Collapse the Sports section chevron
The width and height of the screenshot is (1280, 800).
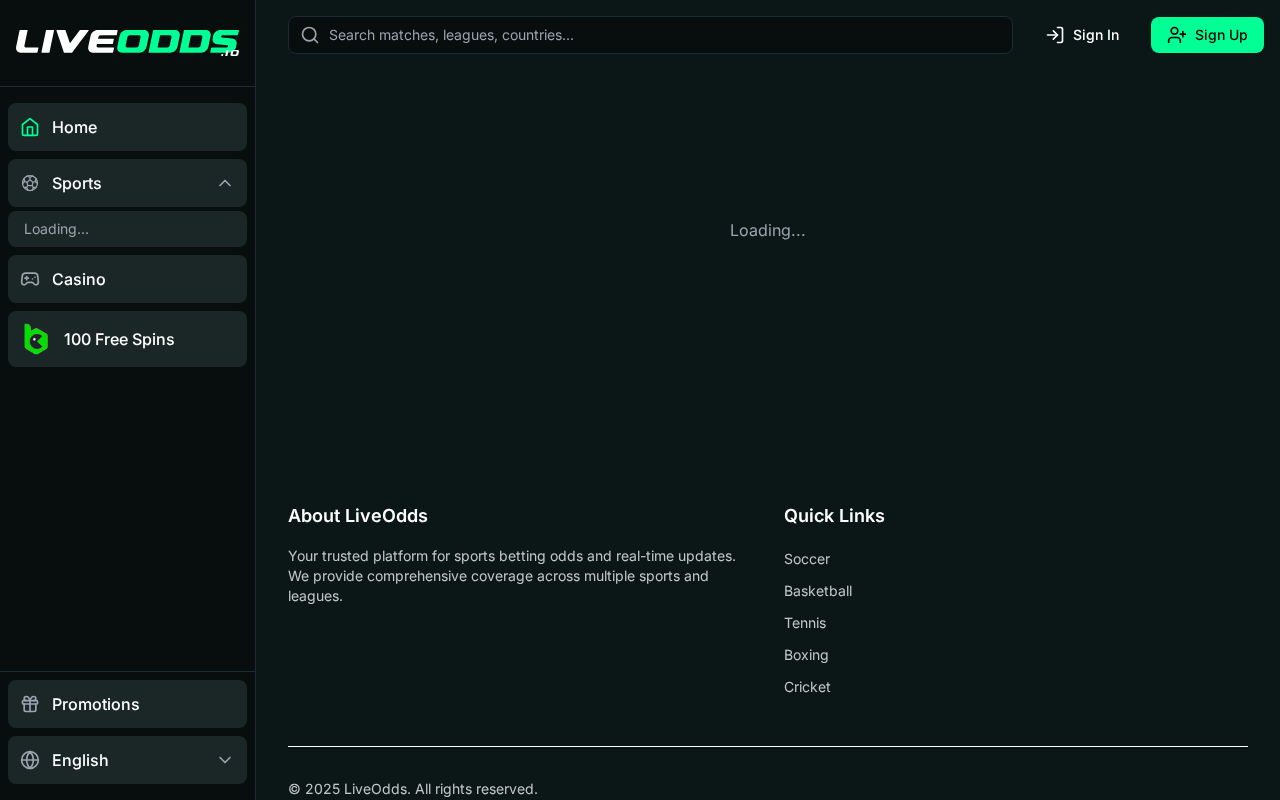pyautogui.click(x=225, y=183)
